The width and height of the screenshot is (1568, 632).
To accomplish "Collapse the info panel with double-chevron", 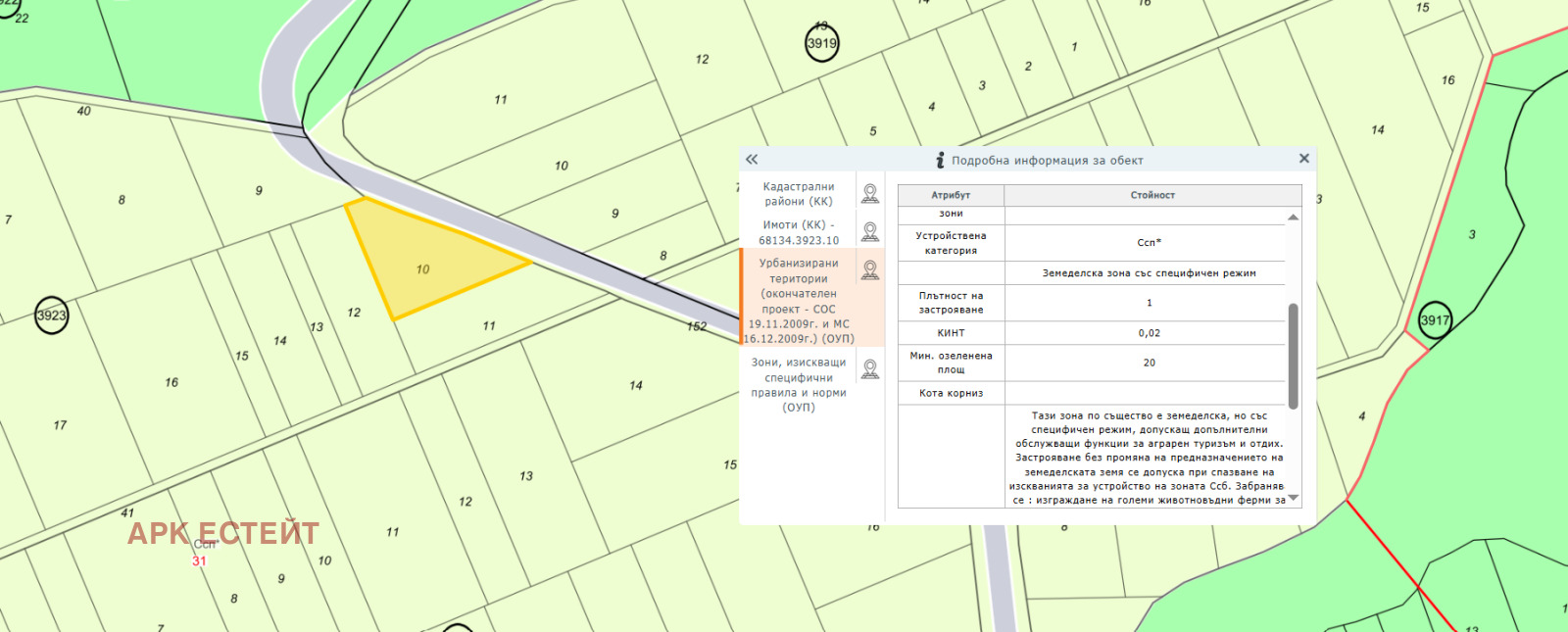I will tap(752, 160).
